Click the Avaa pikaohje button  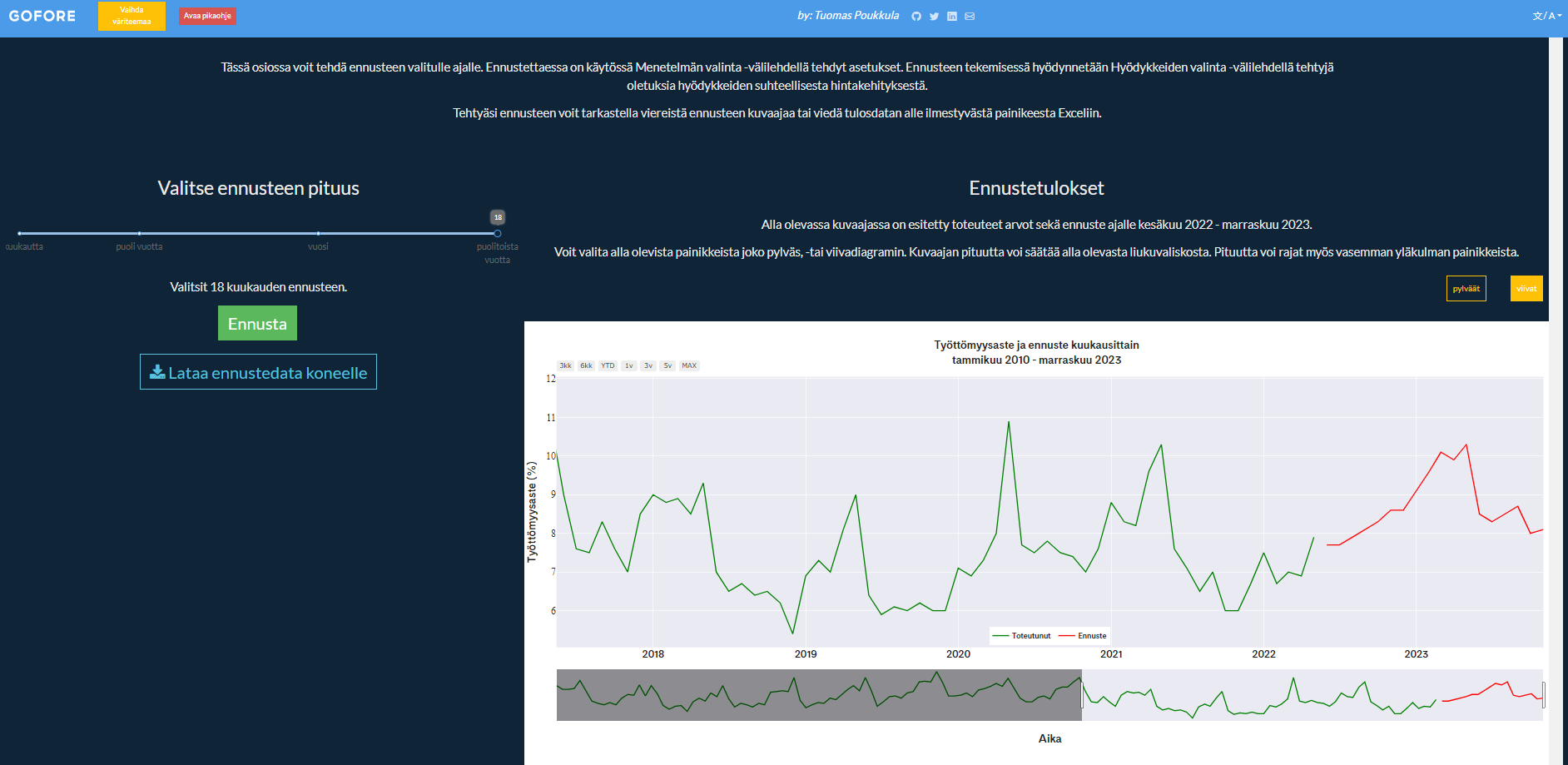pos(207,16)
